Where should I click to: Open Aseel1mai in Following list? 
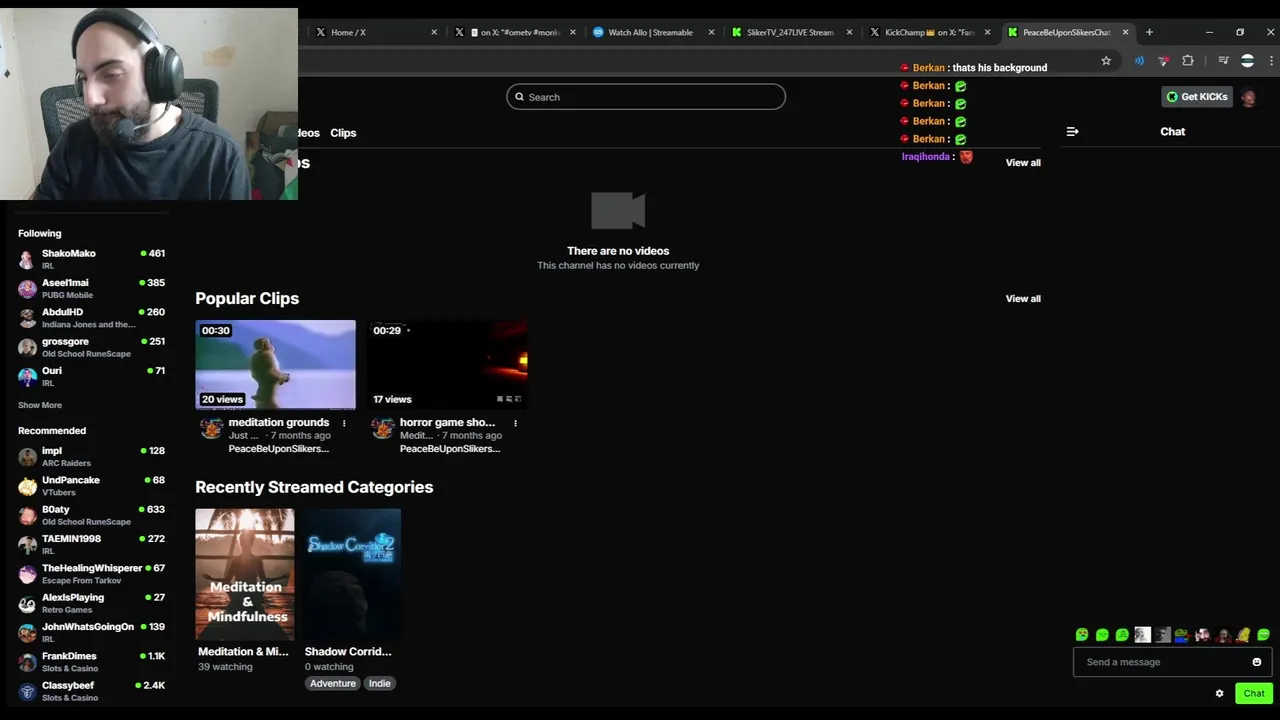pyautogui.click(x=91, y=288)
